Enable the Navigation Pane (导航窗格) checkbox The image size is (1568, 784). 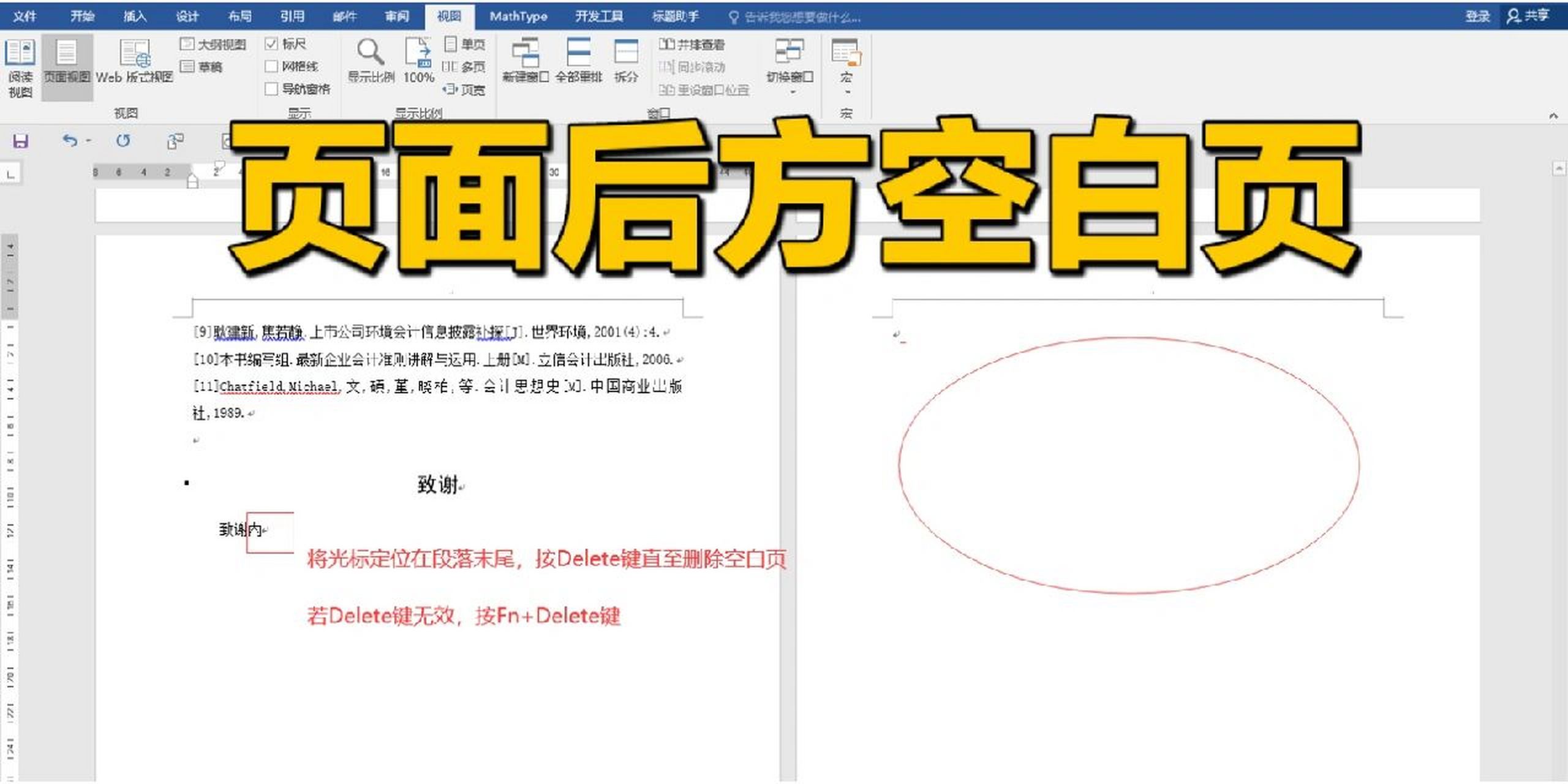click(x=271, y=89)
